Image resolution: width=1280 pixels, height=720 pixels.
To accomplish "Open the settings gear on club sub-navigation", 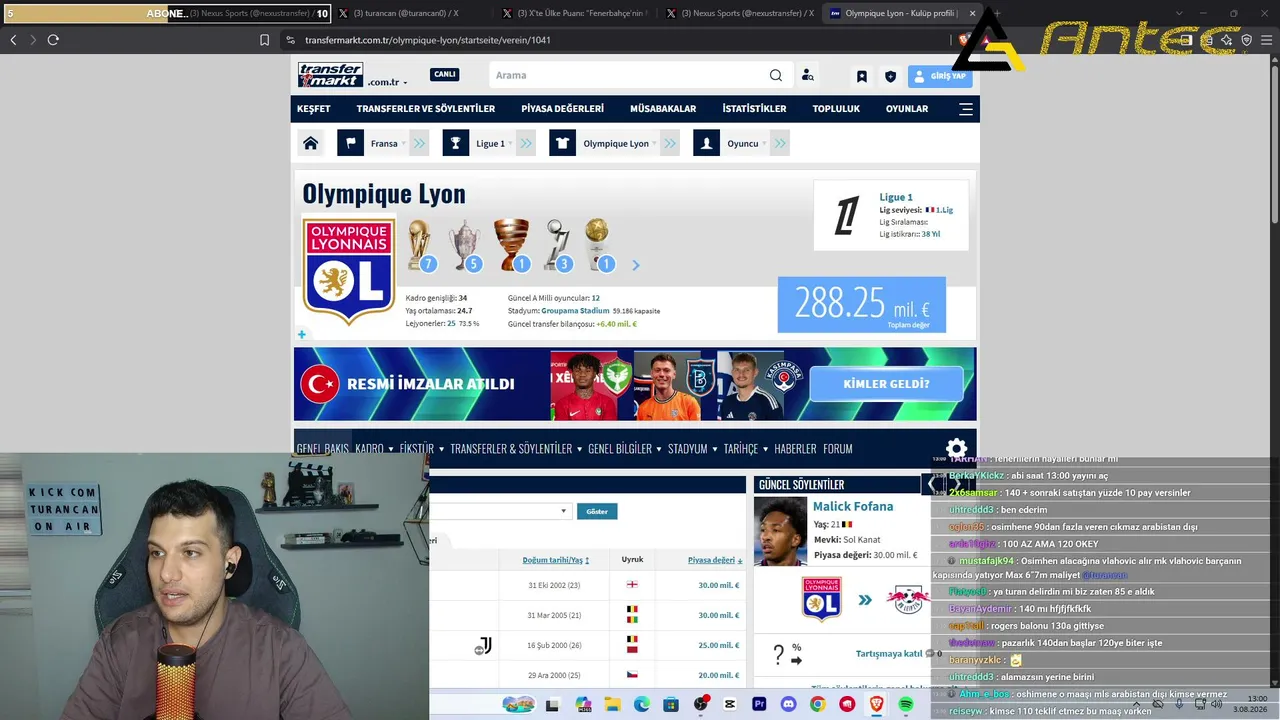I will (x=957, y=448).
